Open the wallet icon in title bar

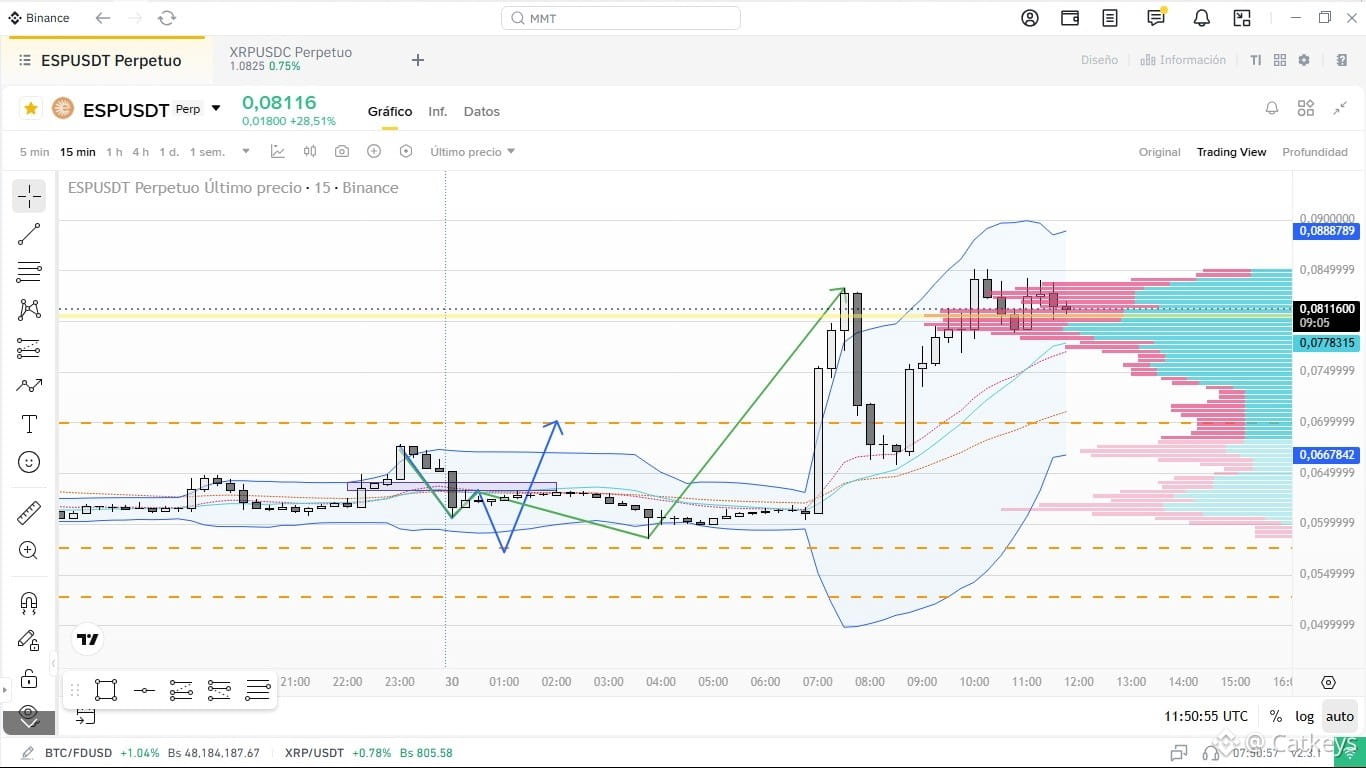click(x=1070, y=18)
